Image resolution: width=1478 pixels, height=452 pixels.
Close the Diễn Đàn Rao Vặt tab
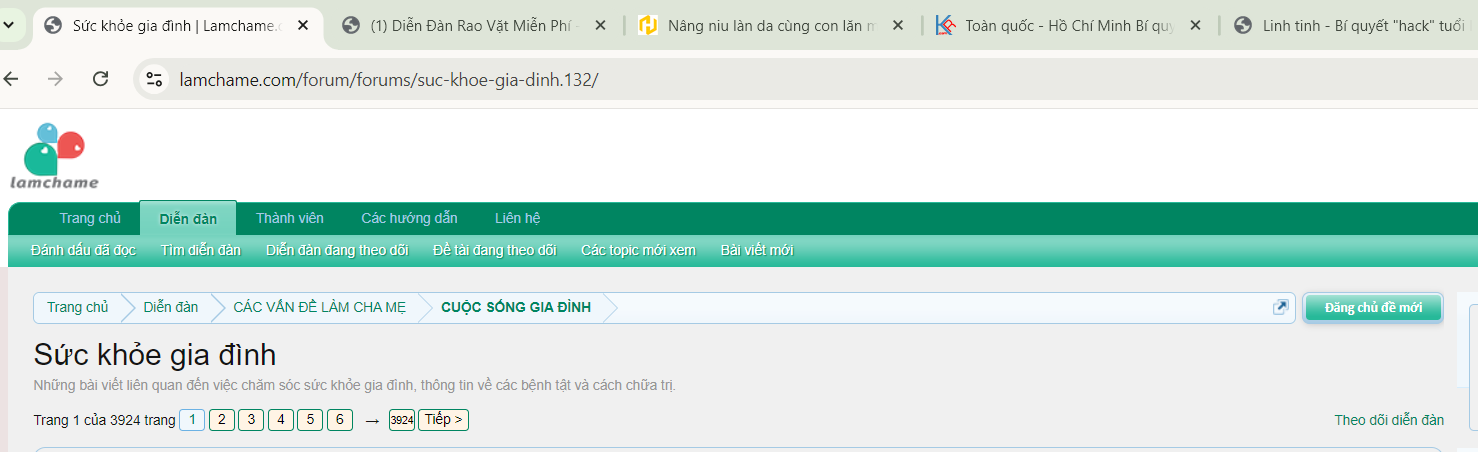coord(599,25)
